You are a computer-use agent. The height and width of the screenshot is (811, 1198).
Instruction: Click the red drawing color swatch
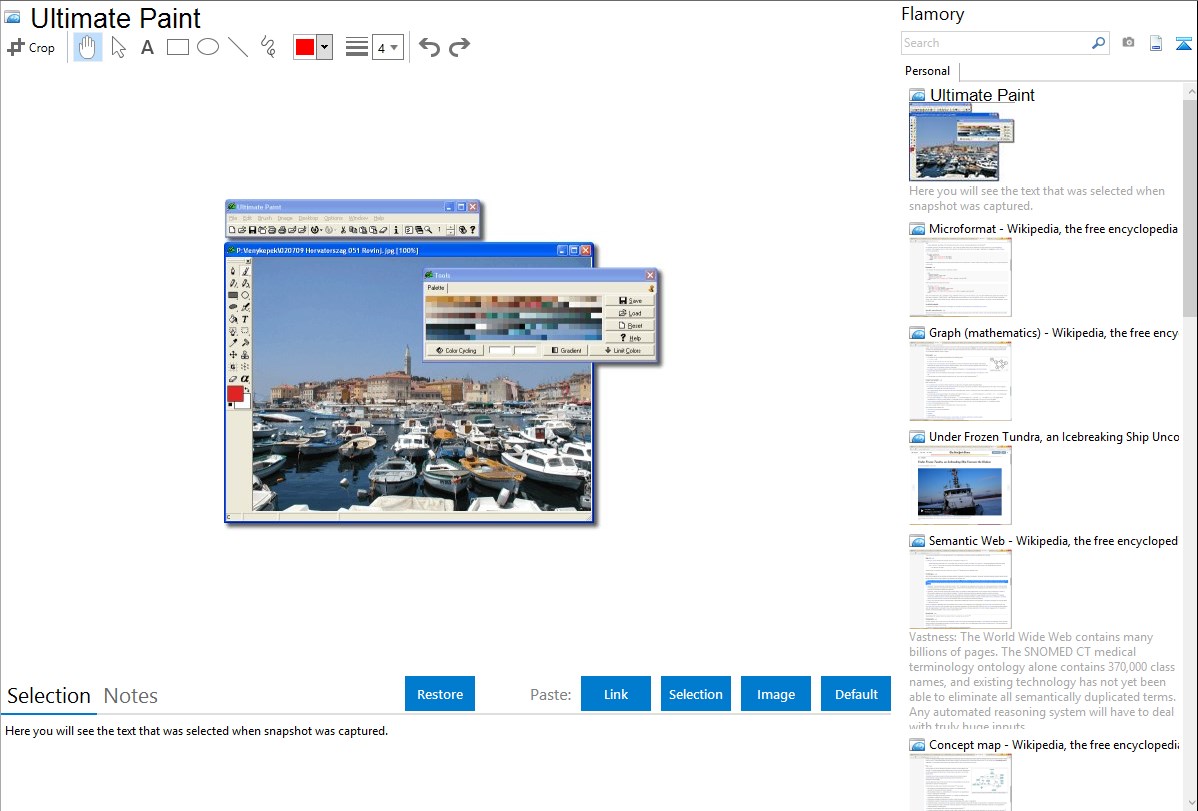coord(305,47)
